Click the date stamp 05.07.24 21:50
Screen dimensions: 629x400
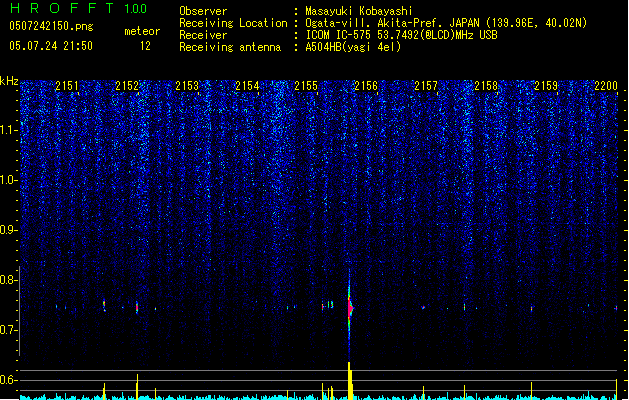coord(51,46)
